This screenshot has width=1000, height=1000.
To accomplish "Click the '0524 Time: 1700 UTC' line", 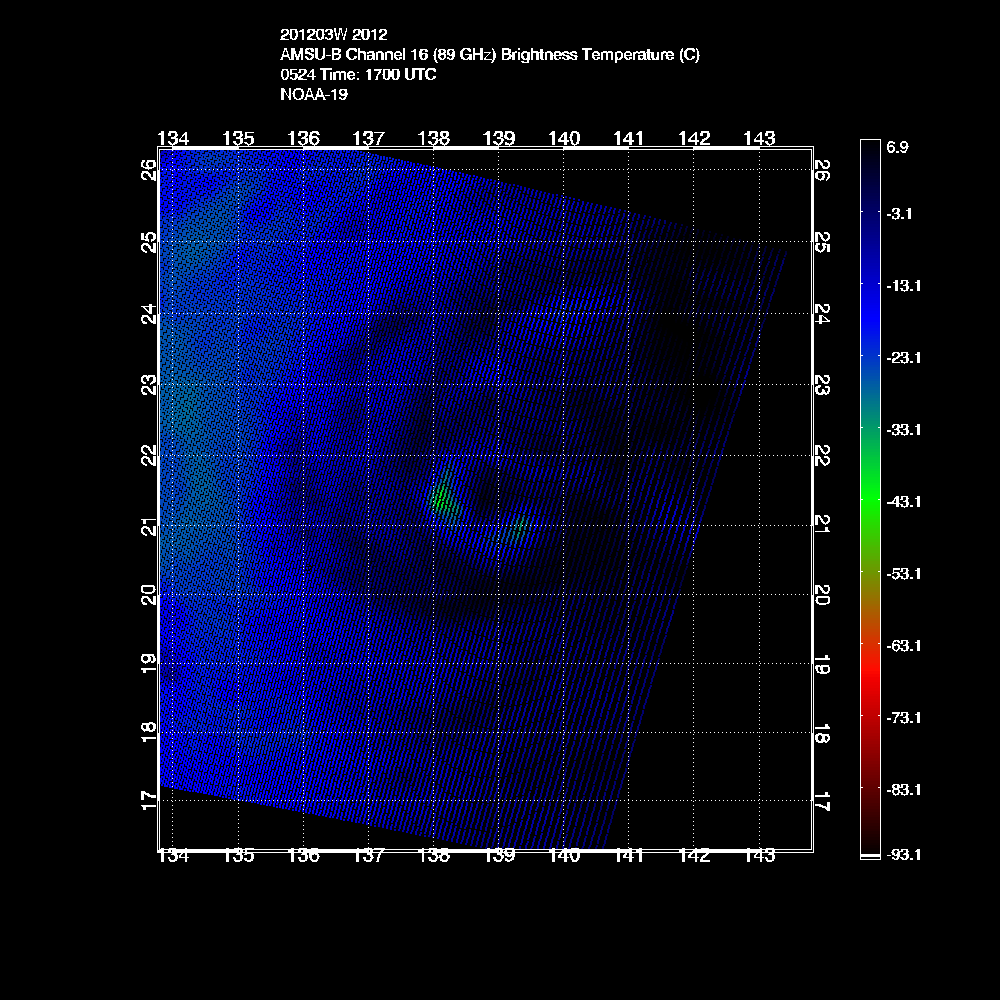I will pyautogui.click(x=358, y=75).
